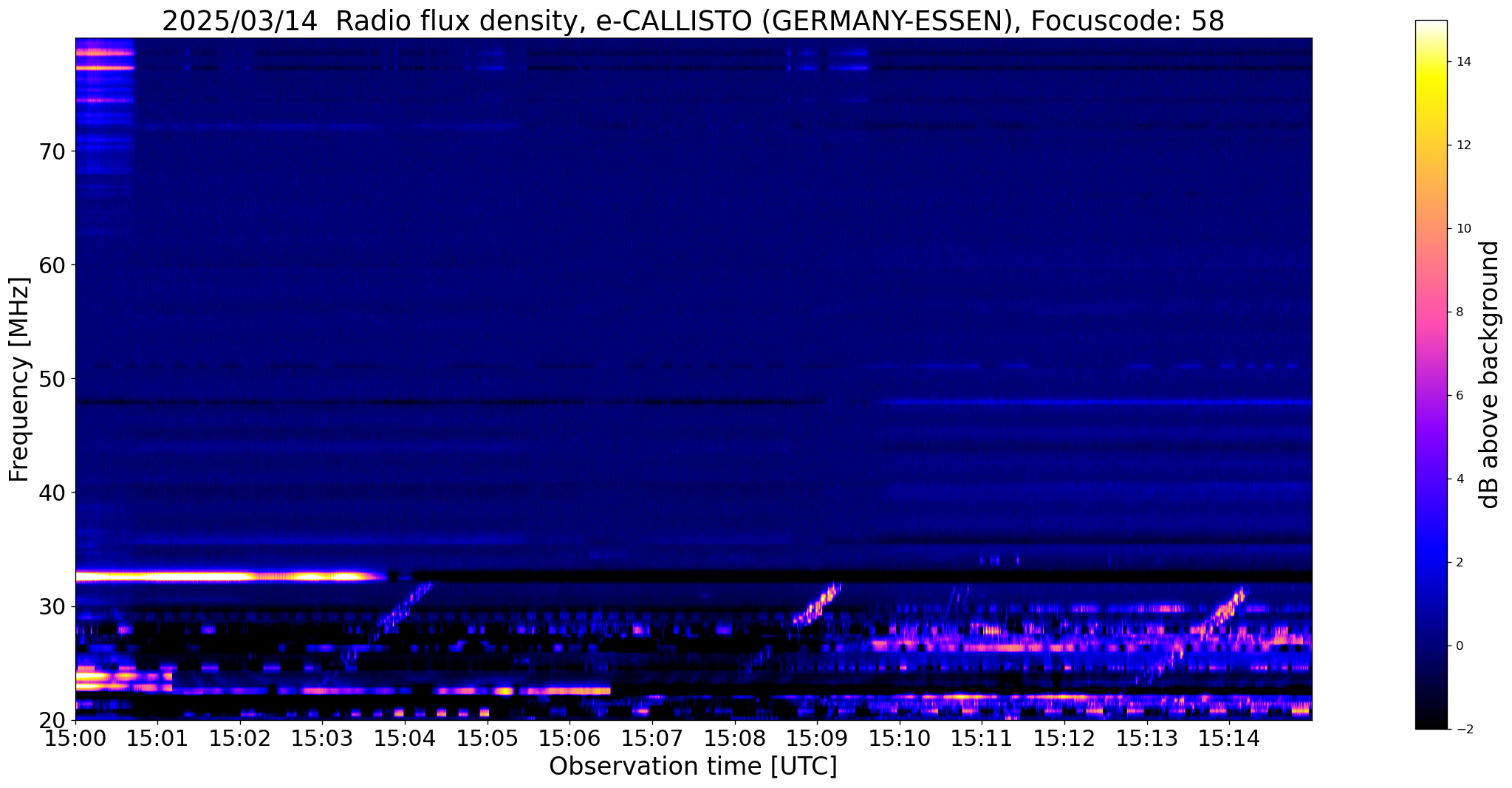Click the 40 tick on frequency axis
Image resolution: width=1512 pixels, height=788 pixels.
point(54,493)
